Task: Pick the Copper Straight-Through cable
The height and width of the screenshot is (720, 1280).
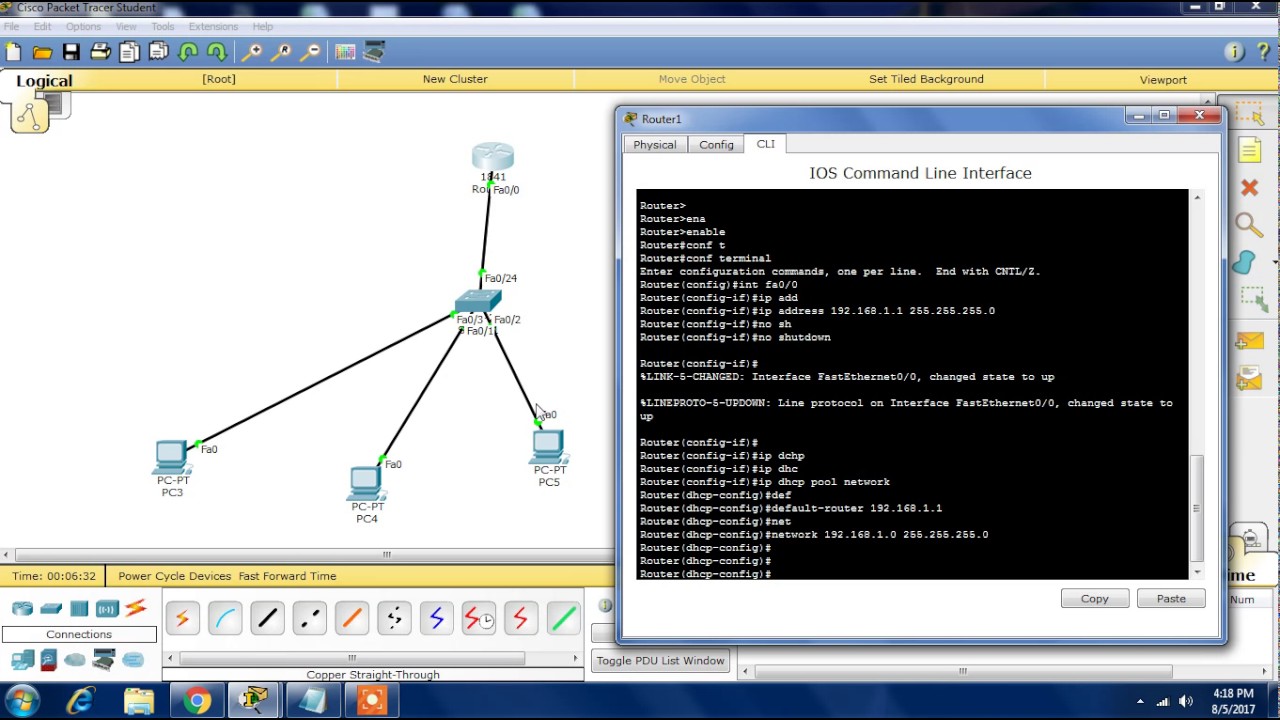Action: [267, 619]
